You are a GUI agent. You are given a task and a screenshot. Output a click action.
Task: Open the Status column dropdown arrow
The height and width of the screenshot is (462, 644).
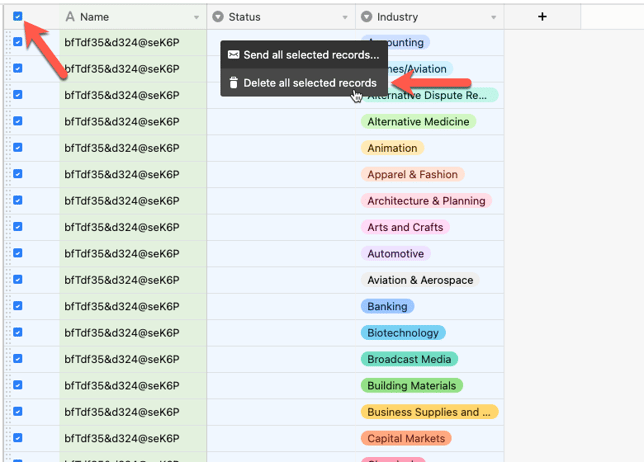click(345, 17)
